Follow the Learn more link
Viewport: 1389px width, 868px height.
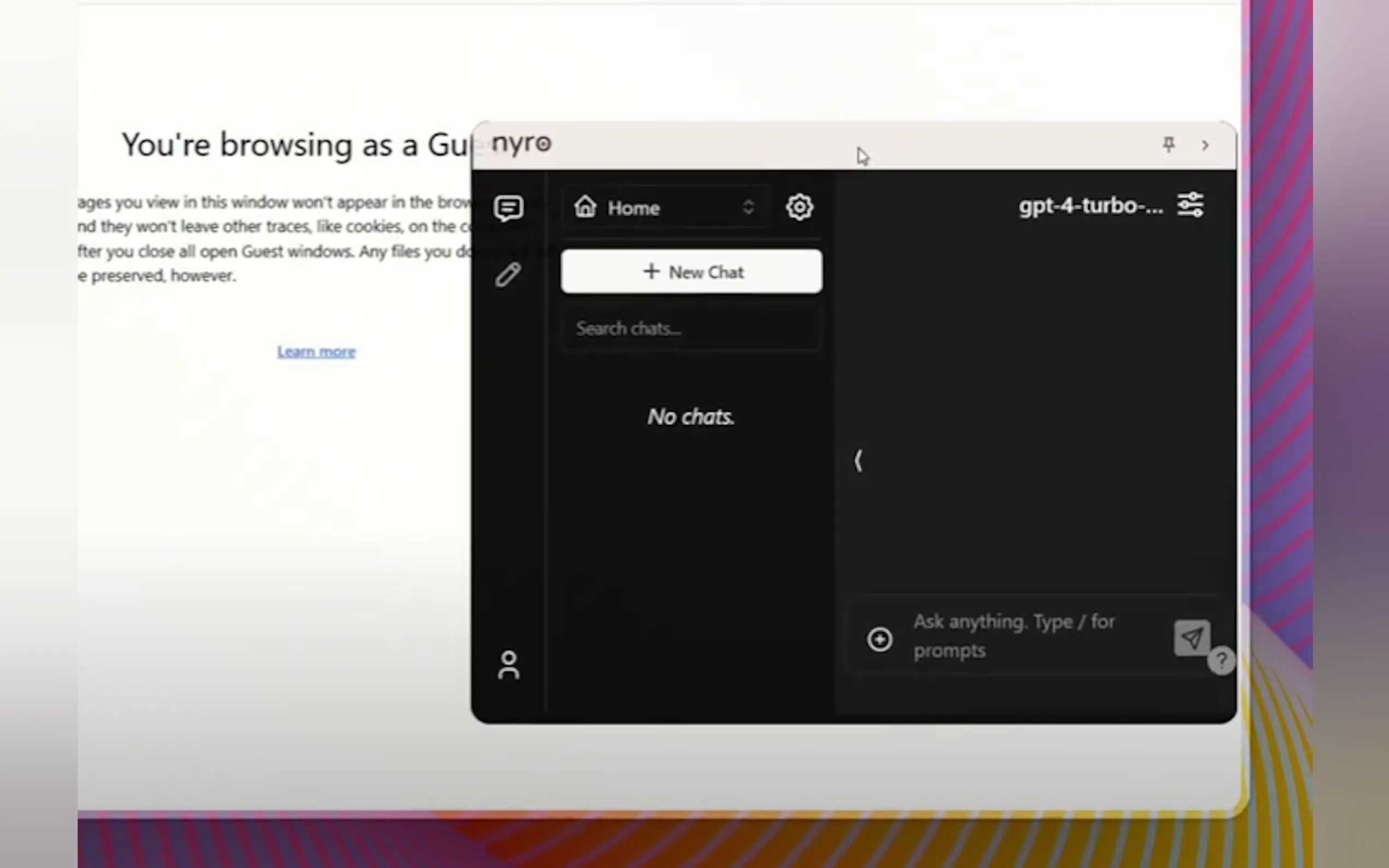click(317, 351)
